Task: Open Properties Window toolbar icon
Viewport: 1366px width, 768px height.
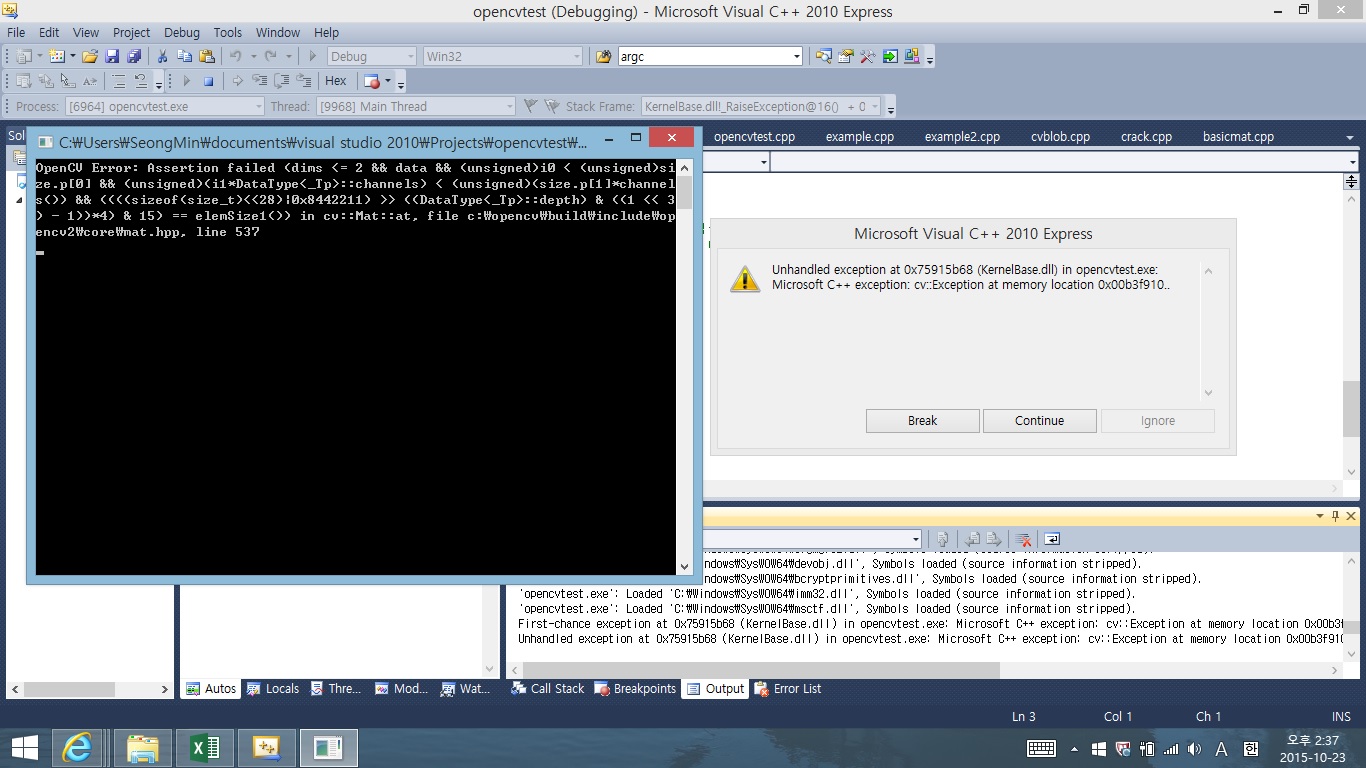Action: pyautogui.click(x=846, y=57)
